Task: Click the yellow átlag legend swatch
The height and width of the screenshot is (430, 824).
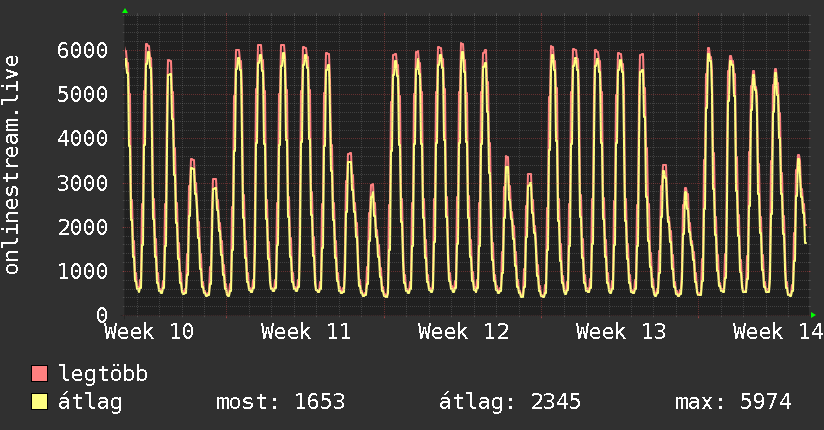Action: 39,402
